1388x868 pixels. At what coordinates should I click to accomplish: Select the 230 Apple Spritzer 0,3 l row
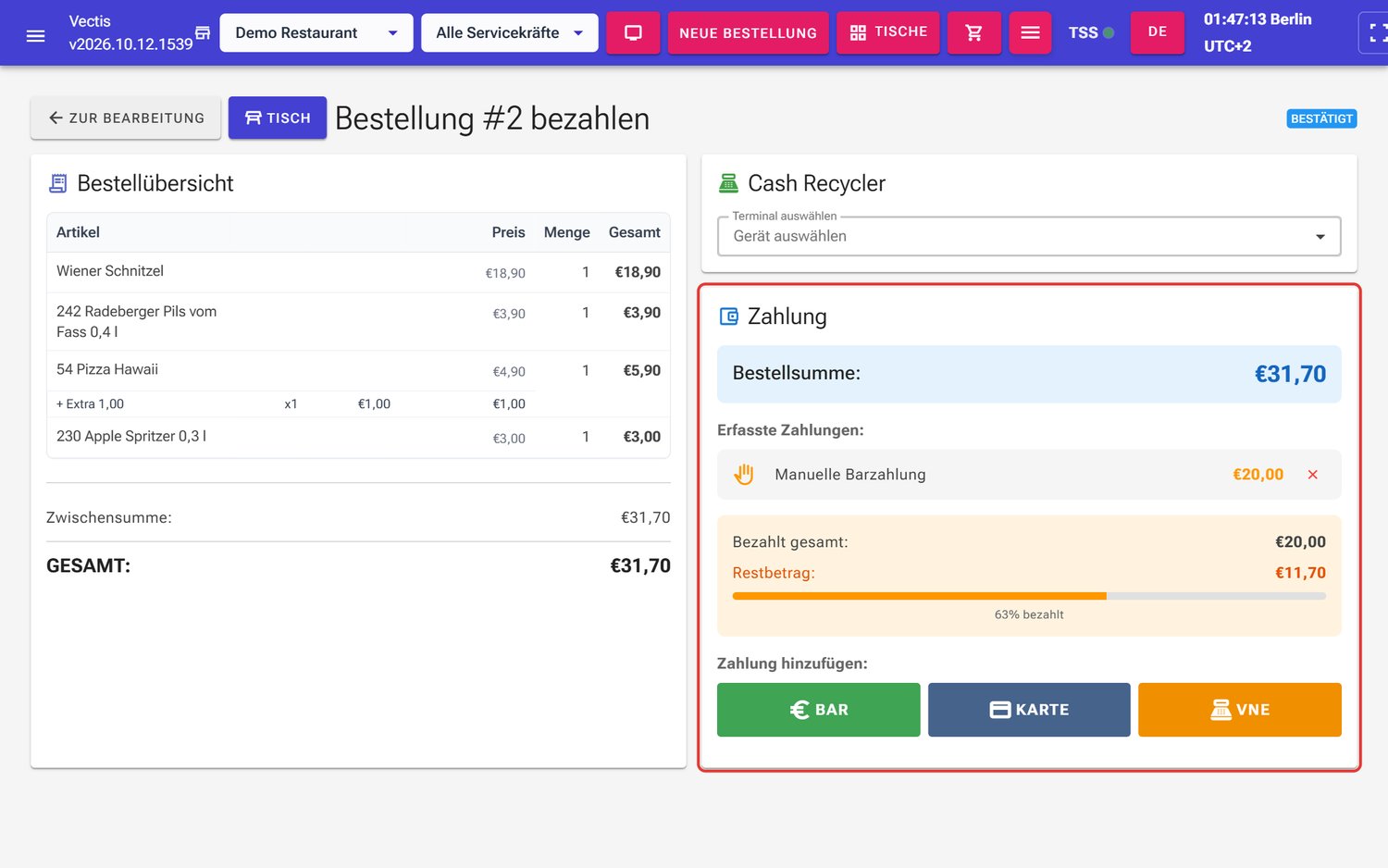(358, 437)
